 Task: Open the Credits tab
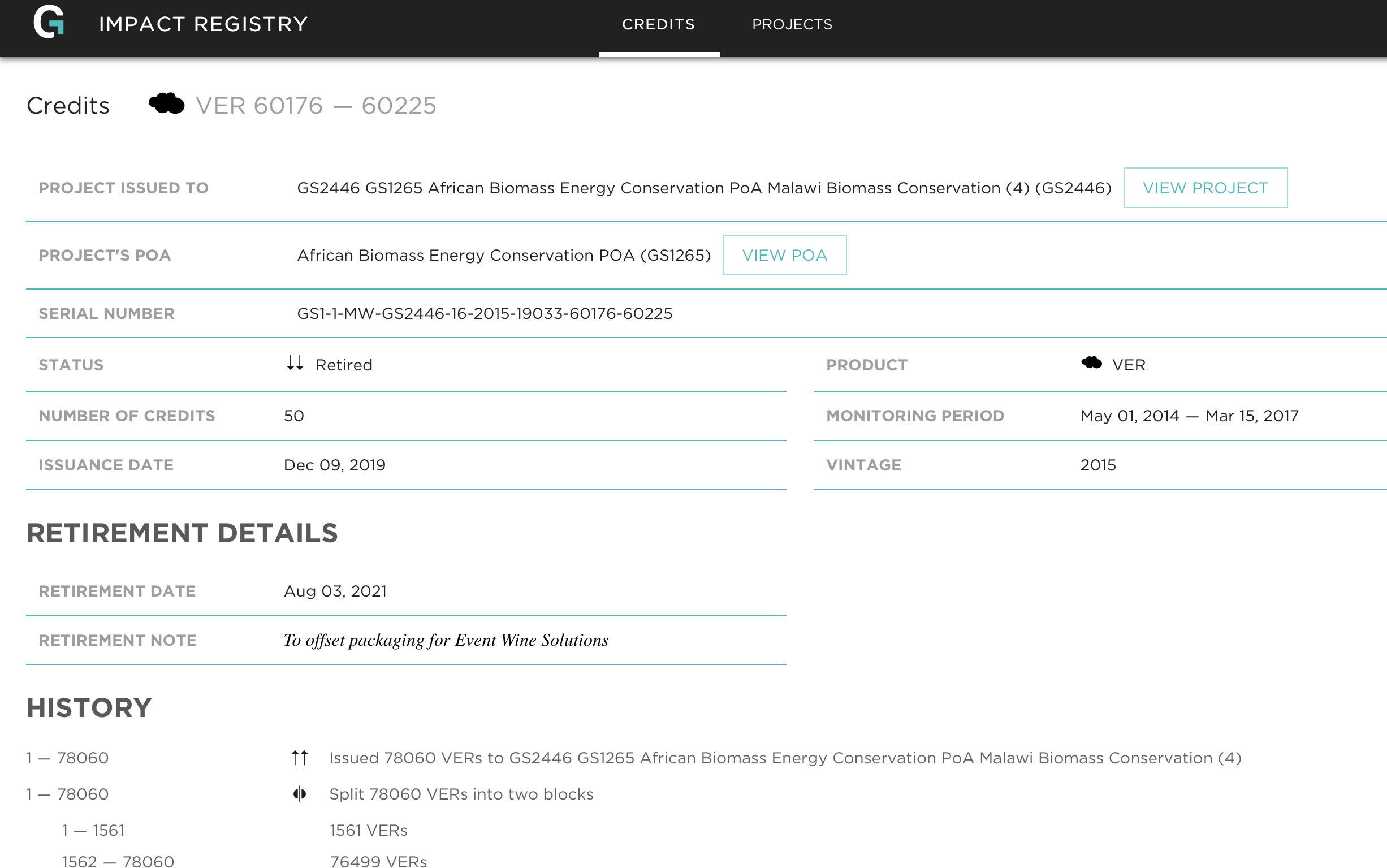658,24
